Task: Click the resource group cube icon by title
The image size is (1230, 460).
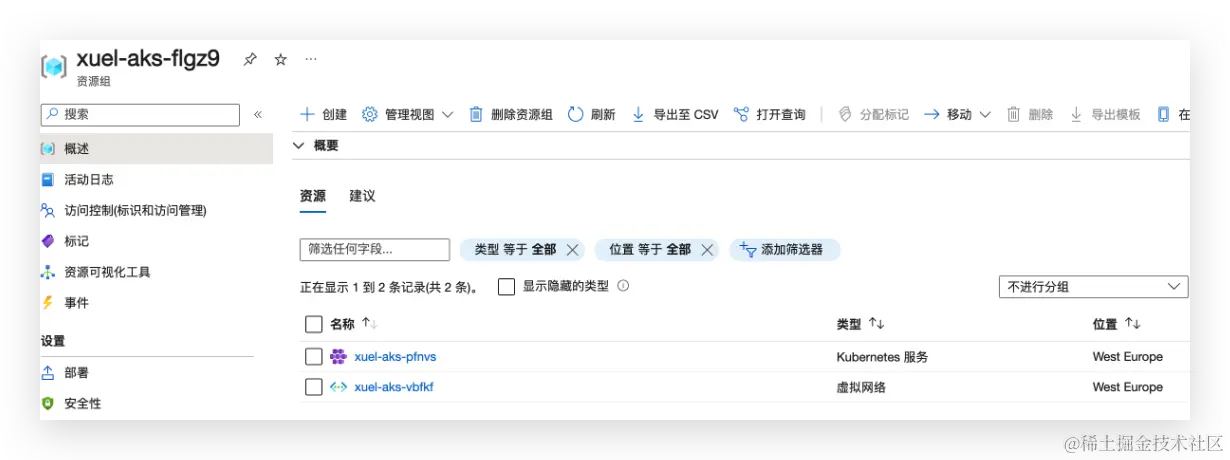Action: (x=54, y=66)
